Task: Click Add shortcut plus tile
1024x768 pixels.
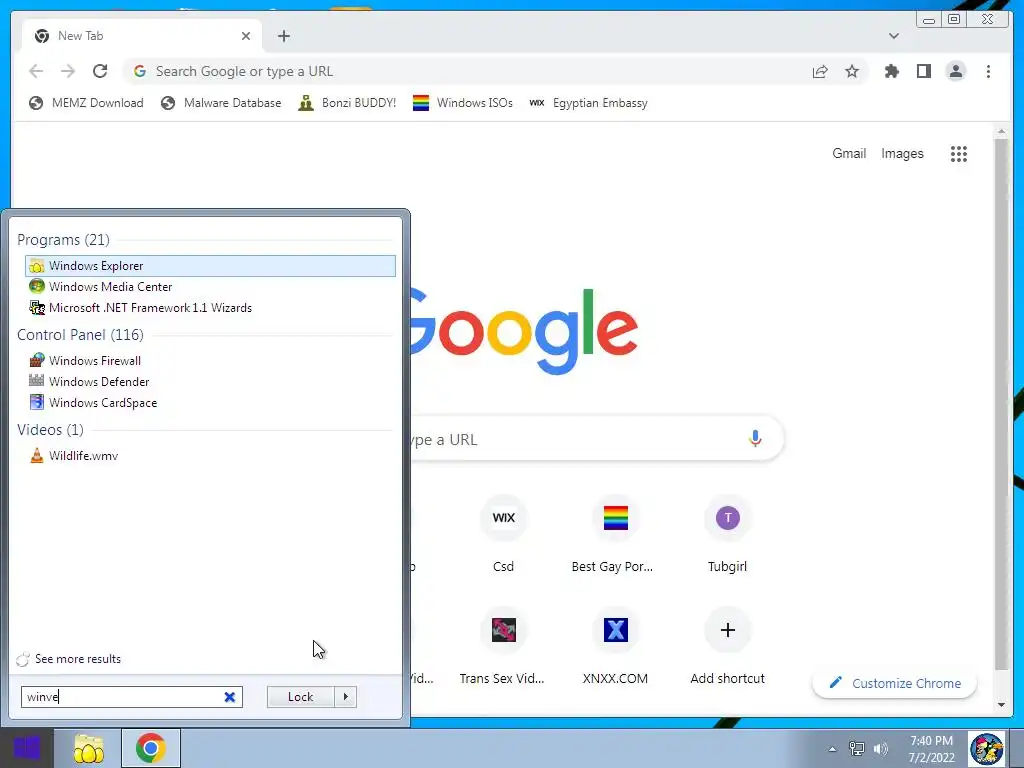Action: pyautogui.click(x=728, y=648)
